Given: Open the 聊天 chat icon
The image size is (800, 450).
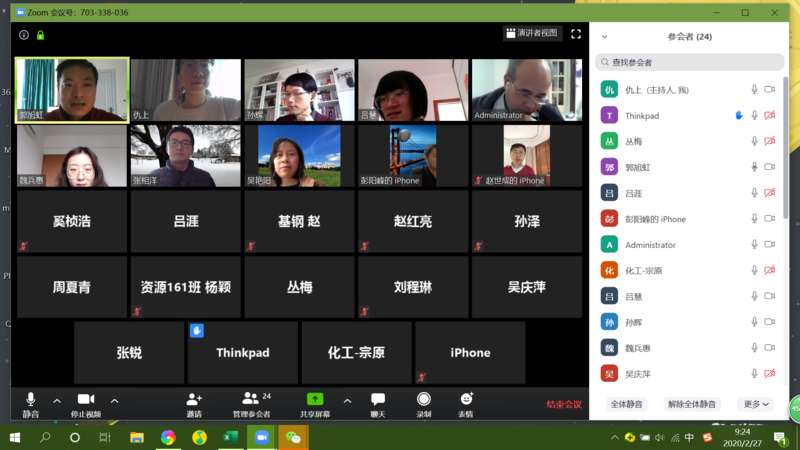Looking at the screenshot, I should point(377,399).
